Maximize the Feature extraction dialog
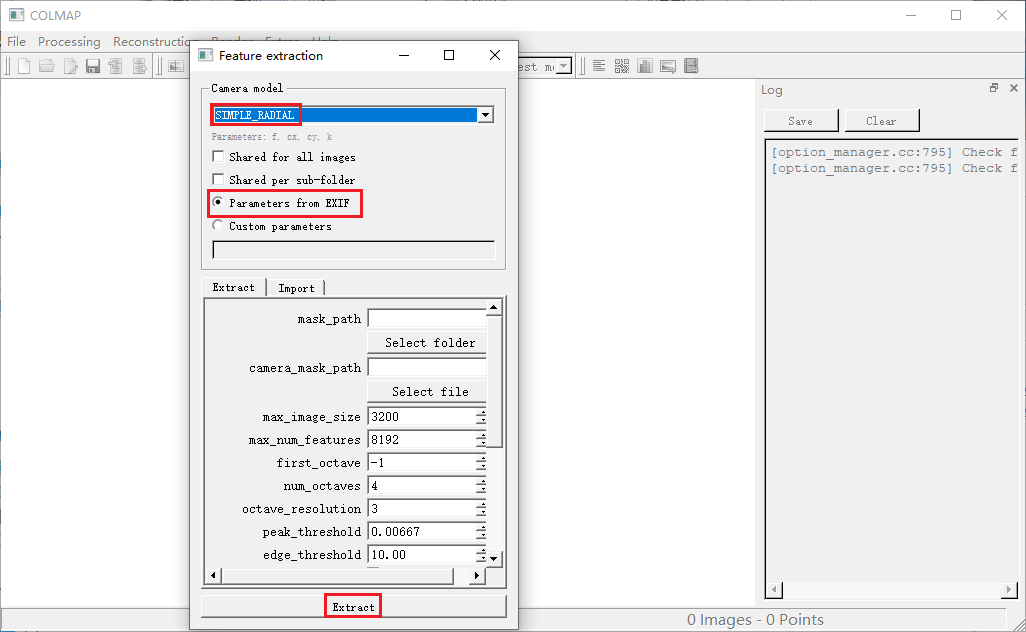 449,56
